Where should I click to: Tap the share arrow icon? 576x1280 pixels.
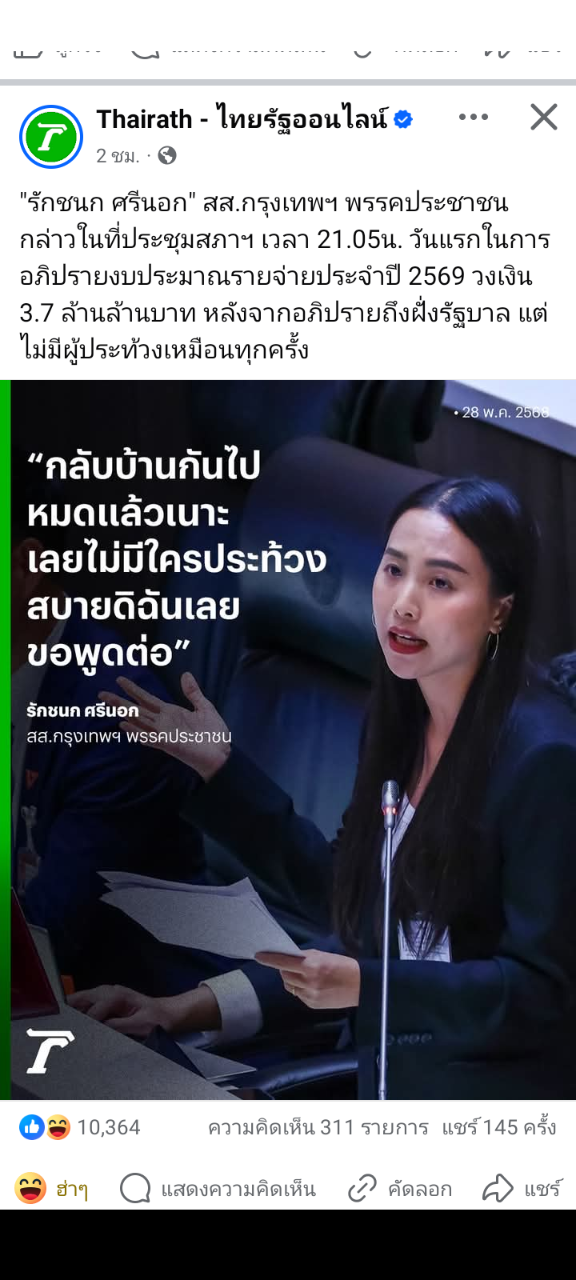497,1188
